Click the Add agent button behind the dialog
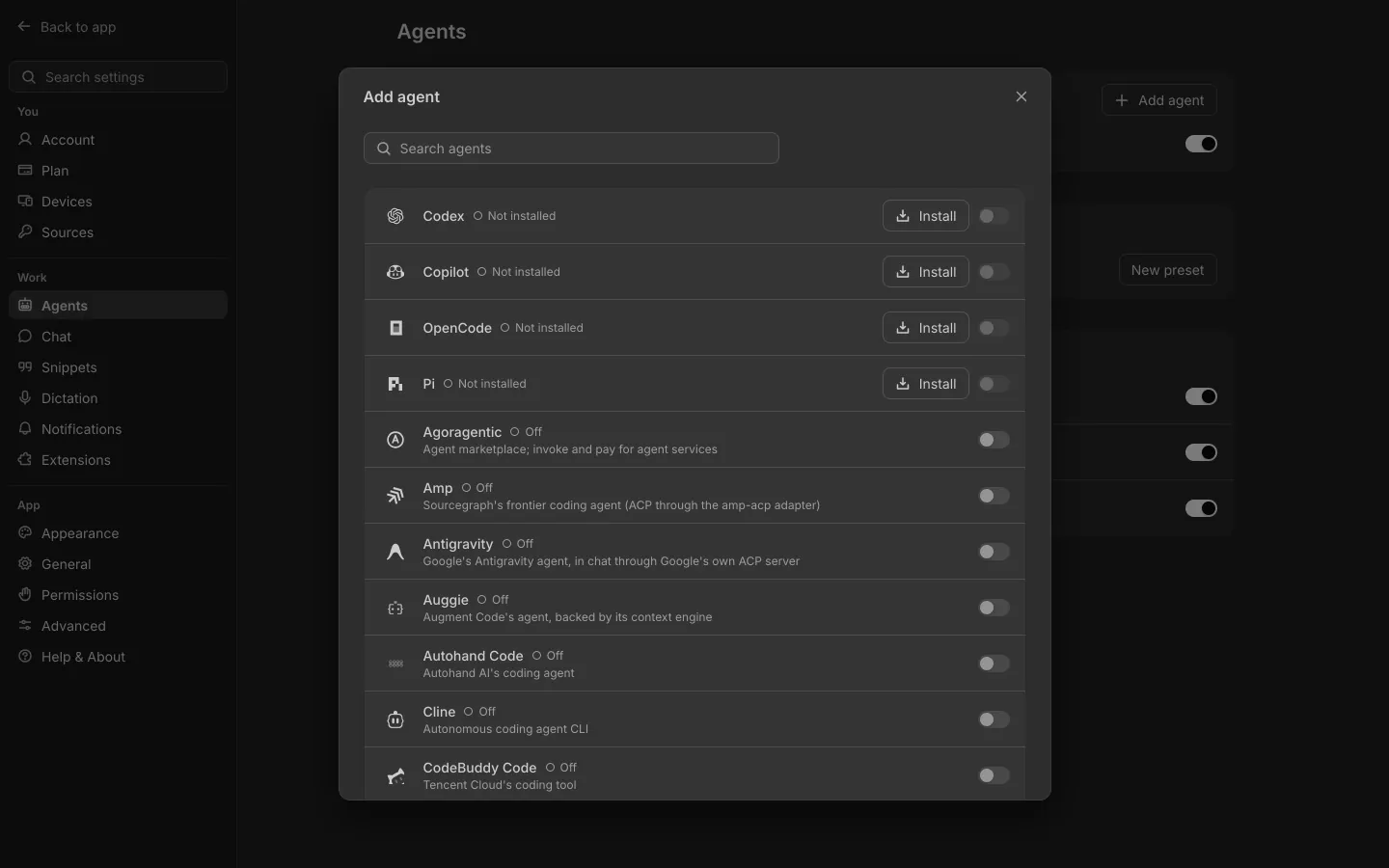This screenshot has width=1389, height=868. (1159, 100)
